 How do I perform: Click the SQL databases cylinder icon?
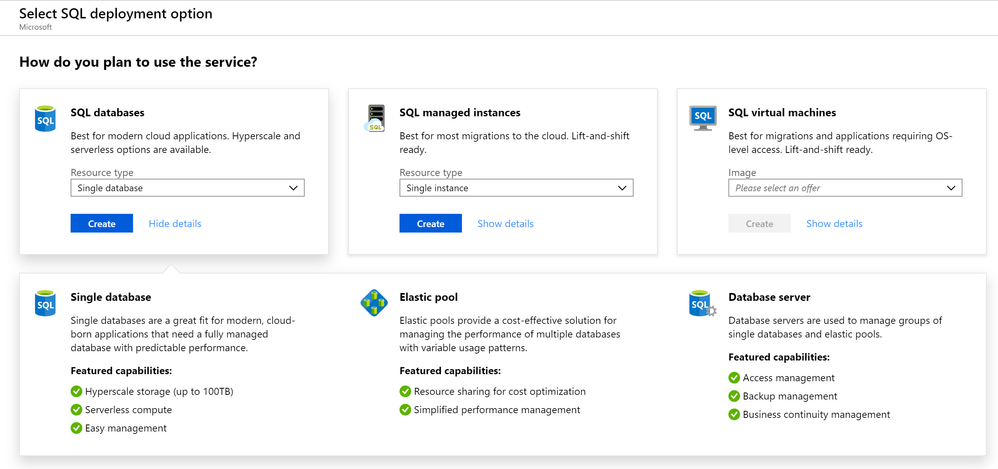click(x=46, y=119)
